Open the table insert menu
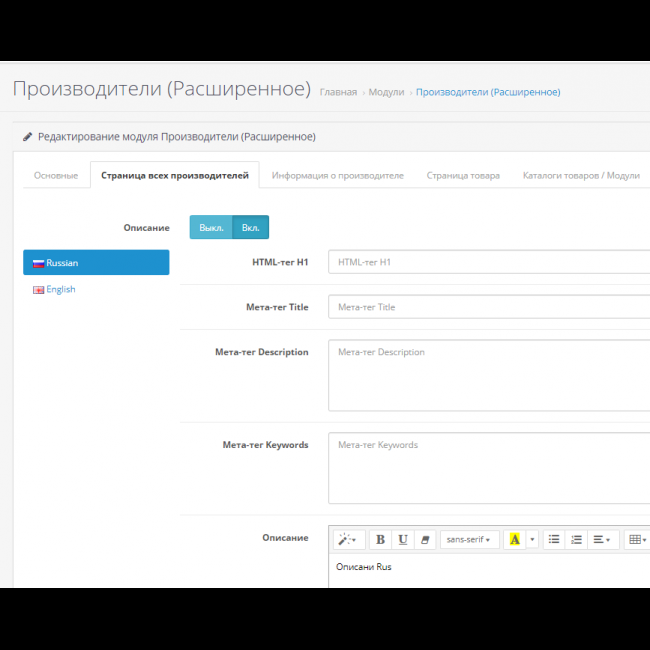This screenshot has width=650, height=650. click(x=637, y=539)
